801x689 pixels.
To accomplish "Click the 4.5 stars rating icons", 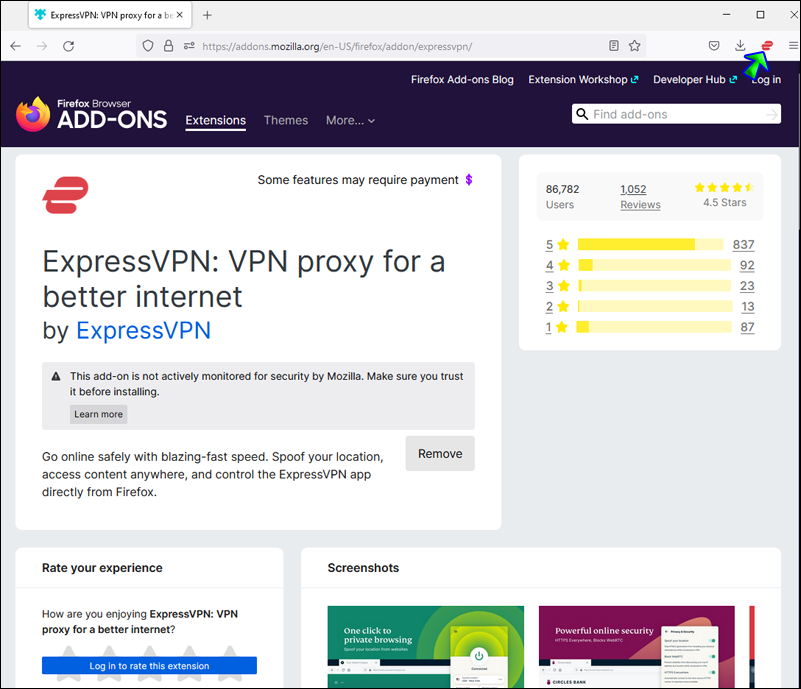I will [724, 187].
